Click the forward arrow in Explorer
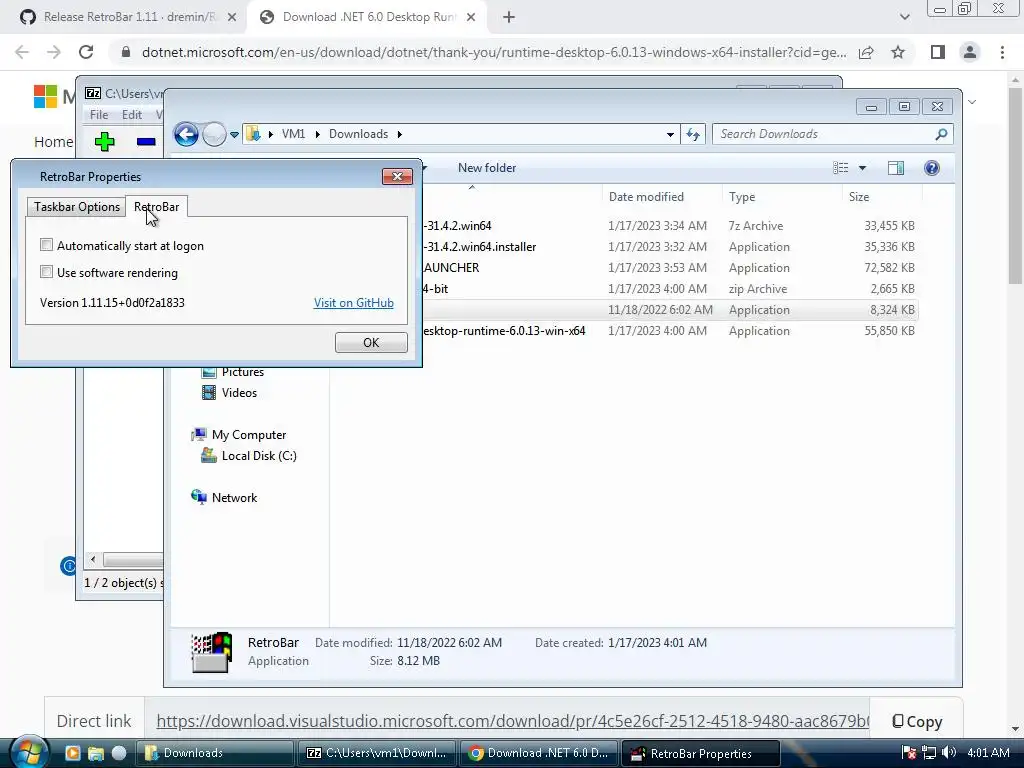The image size is (1024, 768). tap(214, 135)
